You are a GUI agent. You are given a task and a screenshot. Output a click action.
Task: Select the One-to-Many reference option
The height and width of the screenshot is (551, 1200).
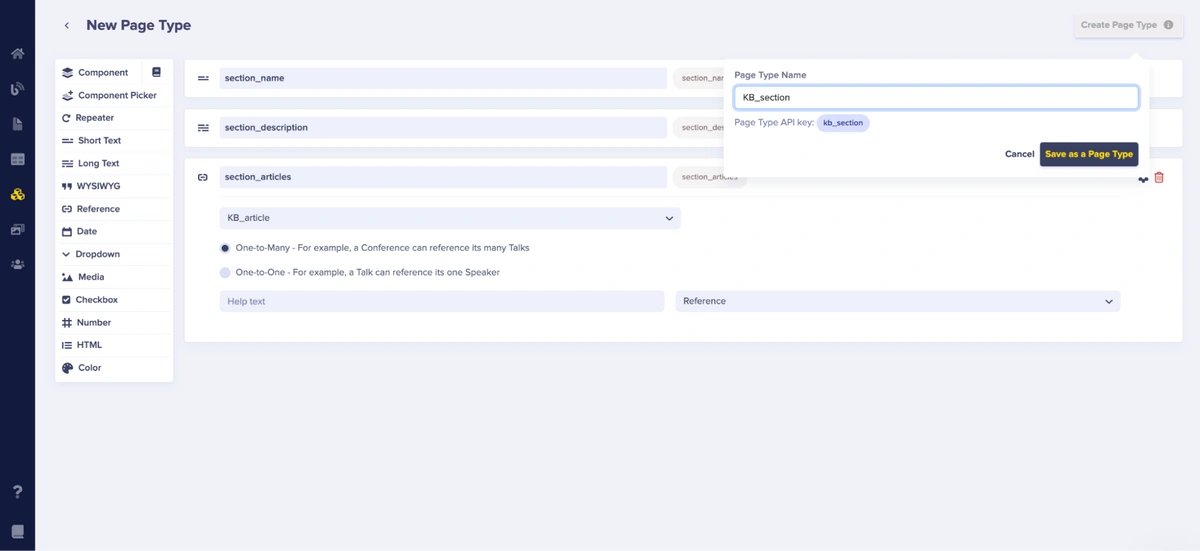pyautogui.click(x=225, y=248)
